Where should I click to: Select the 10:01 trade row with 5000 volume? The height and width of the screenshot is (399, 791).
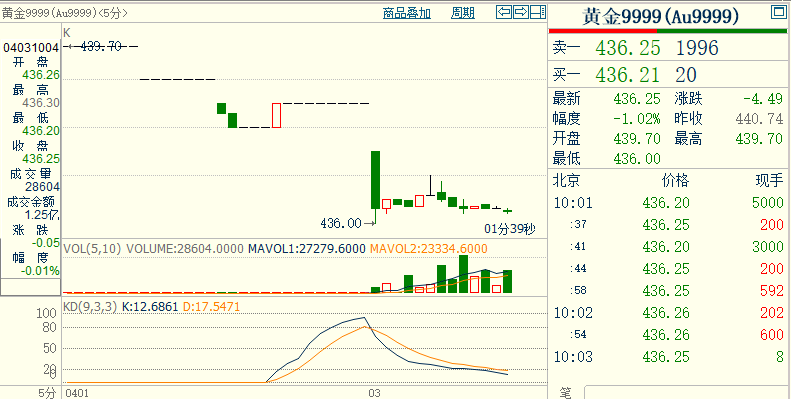tap(668, 203)
